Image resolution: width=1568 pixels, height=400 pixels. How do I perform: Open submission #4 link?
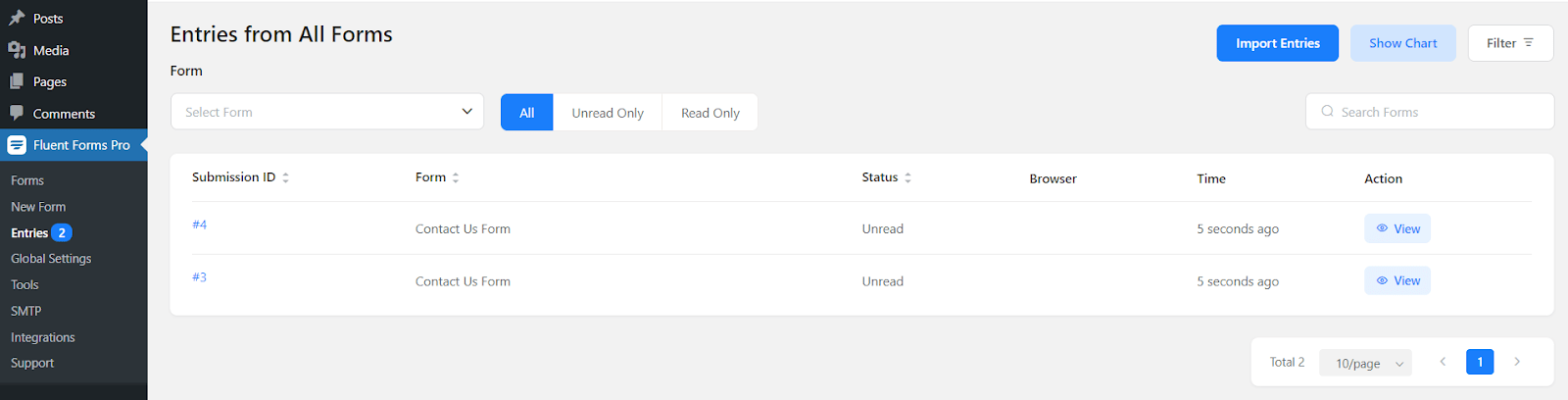pyautogui.click(x=200, y=225)
